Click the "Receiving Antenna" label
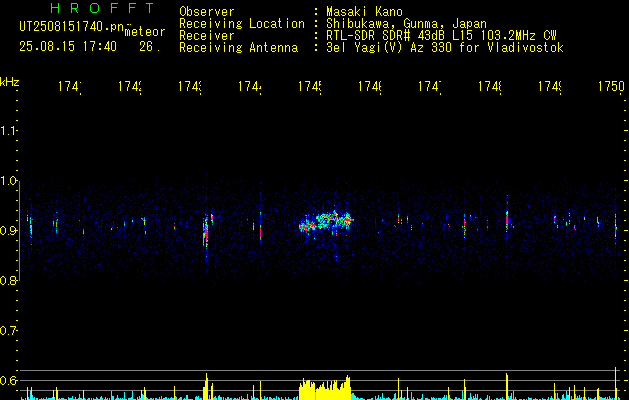 [x=239, y=48]
